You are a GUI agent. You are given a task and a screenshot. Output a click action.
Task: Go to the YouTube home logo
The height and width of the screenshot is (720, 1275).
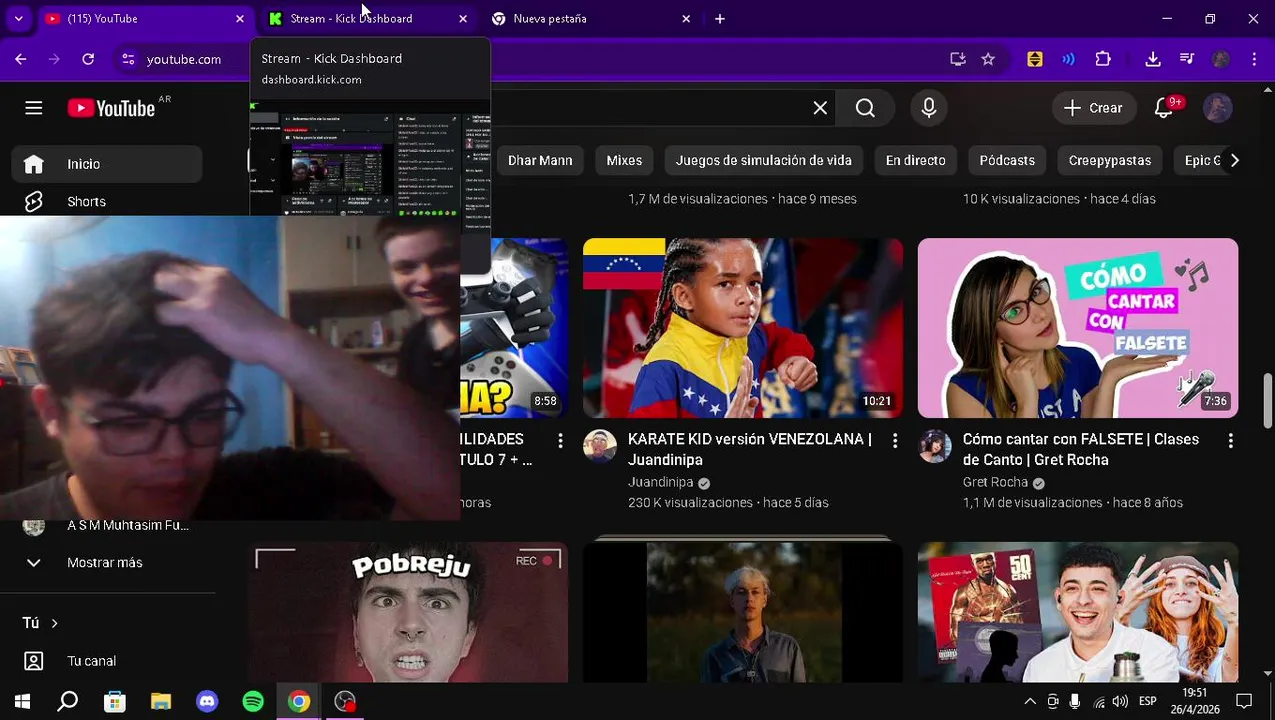111,108
